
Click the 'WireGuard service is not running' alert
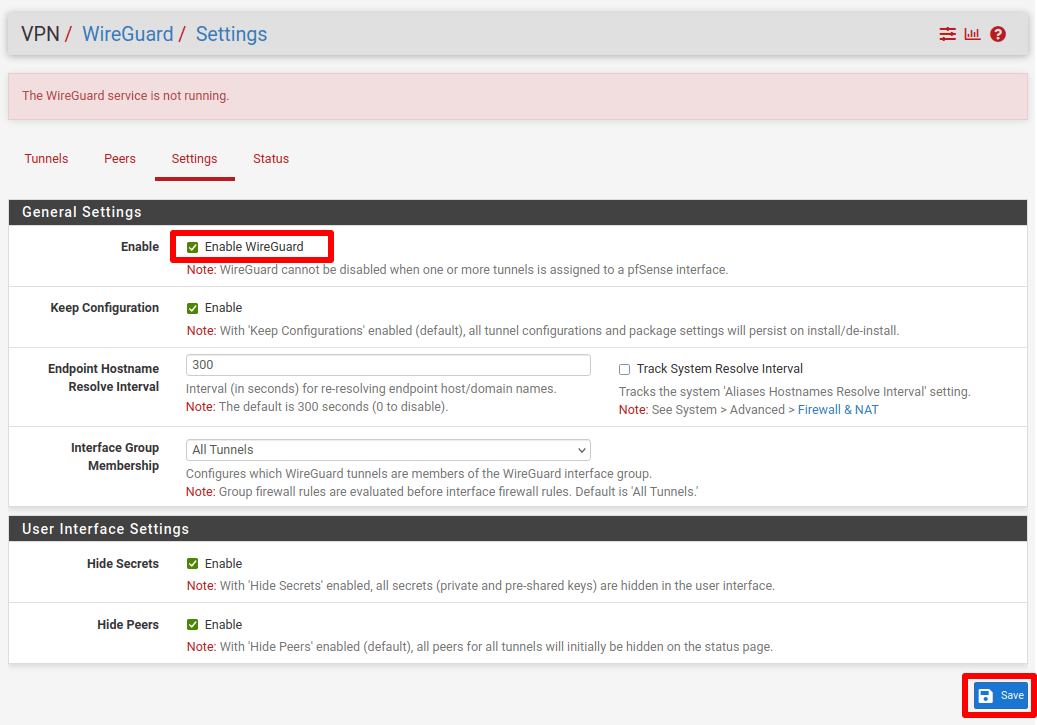(518, 96)
